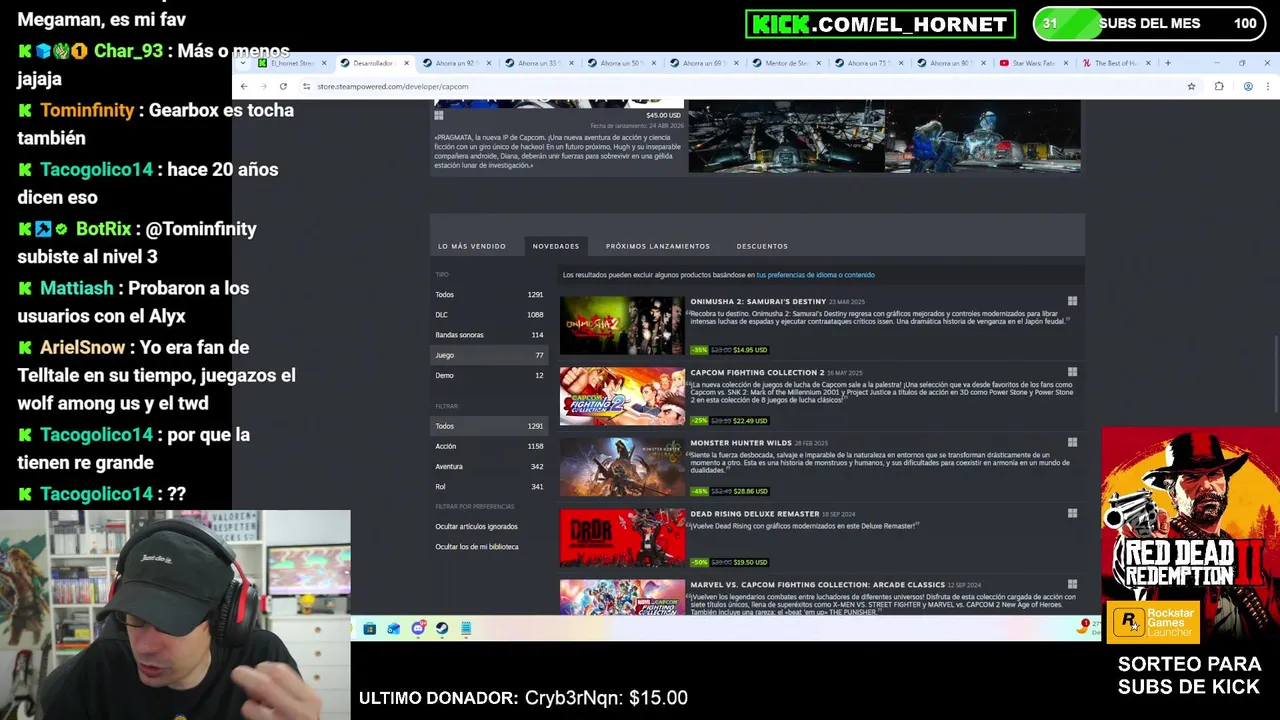Open the Lo más vendido tab
Image resolution: width=1280 pixels, height=720 pixels.
pyautogui.click(x=472, y=246)
